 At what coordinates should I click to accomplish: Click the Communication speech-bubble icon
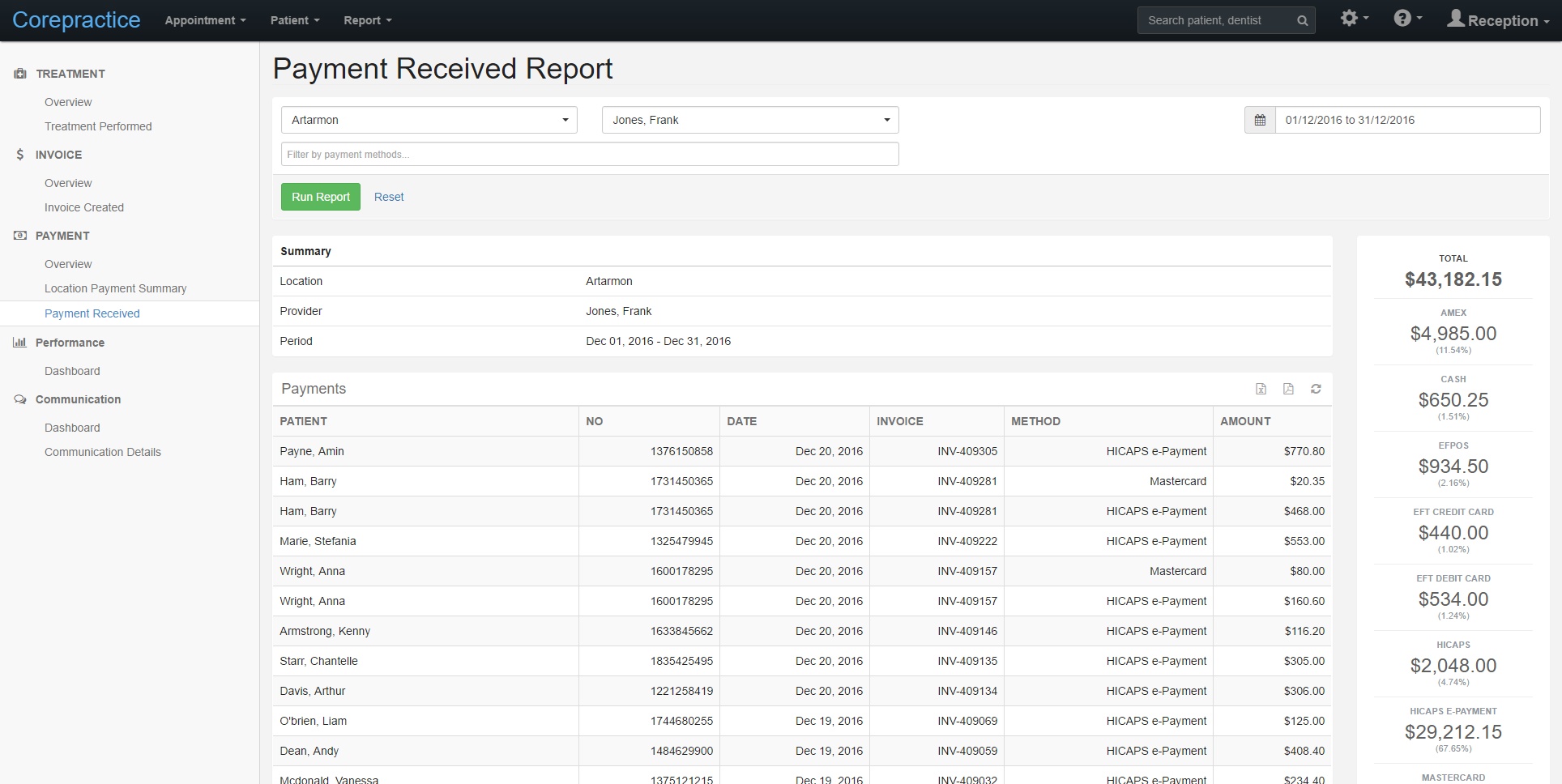tap(19, 399)
